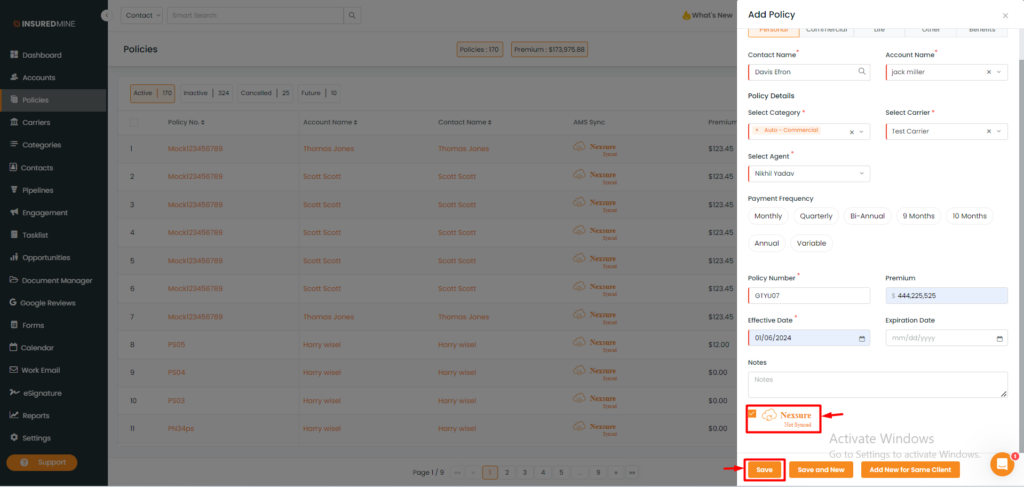Open Document Manager folder icon
Screen dimensions: 1024x487
tap(14, 280)
